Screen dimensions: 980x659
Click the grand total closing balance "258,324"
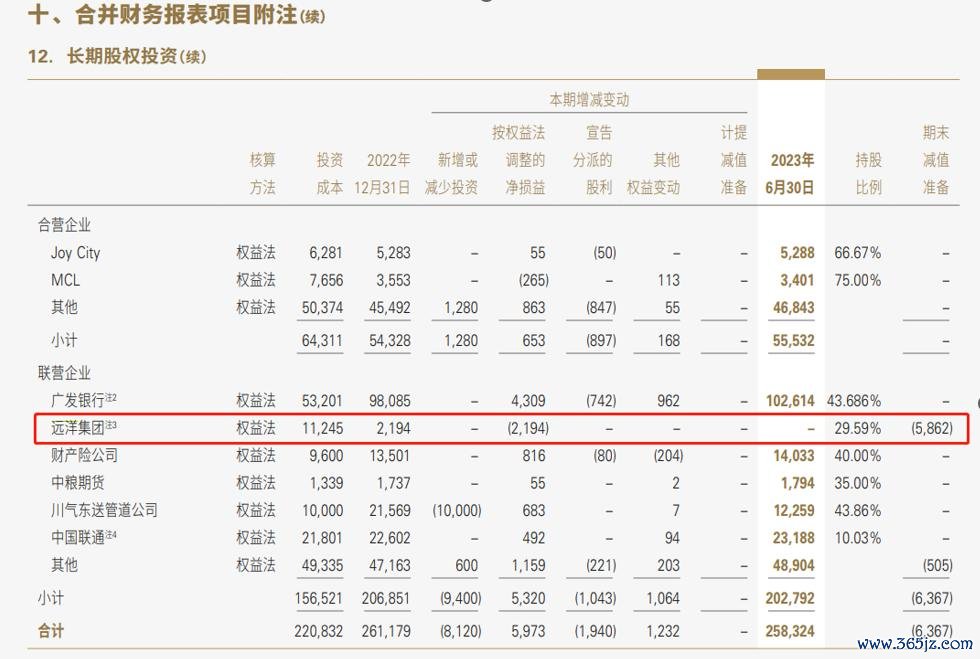click(791, 631)
